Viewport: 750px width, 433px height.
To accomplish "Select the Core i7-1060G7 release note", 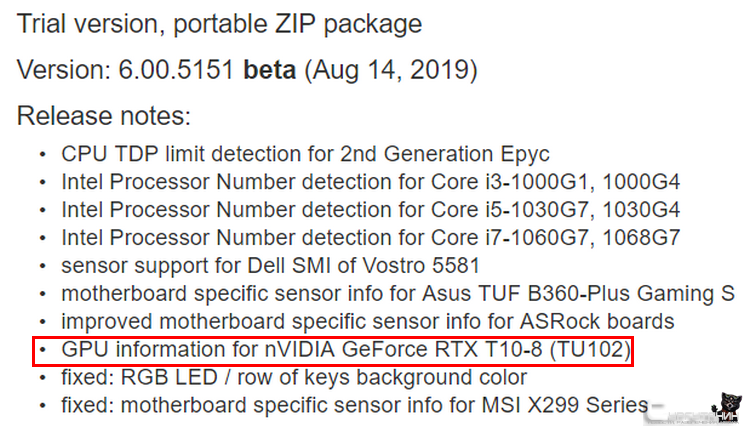I will click(x=371, y=238).
